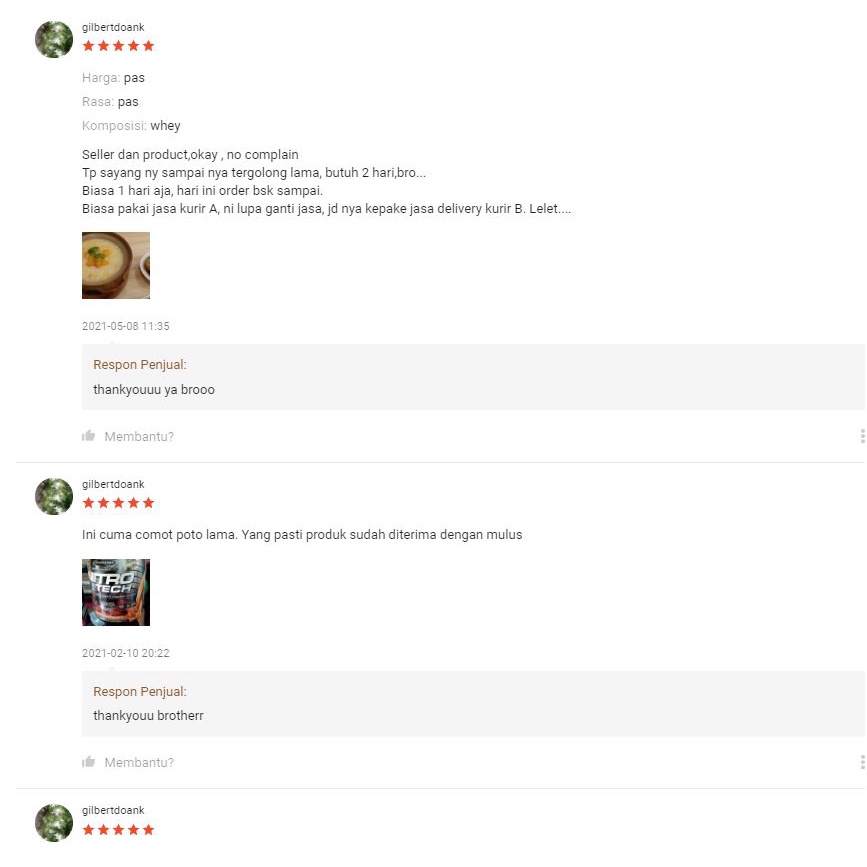This screenshot has width=867, height=867.
Task: Open the three-dot menu for the 2021-05-08 review
Action: pos(861,436)
